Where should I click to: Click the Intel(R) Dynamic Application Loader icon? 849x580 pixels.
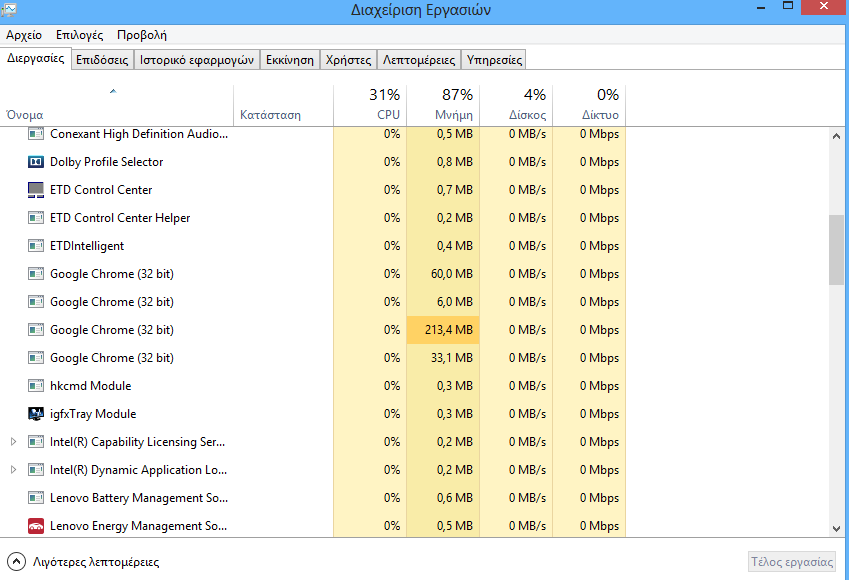coord(36,470)
